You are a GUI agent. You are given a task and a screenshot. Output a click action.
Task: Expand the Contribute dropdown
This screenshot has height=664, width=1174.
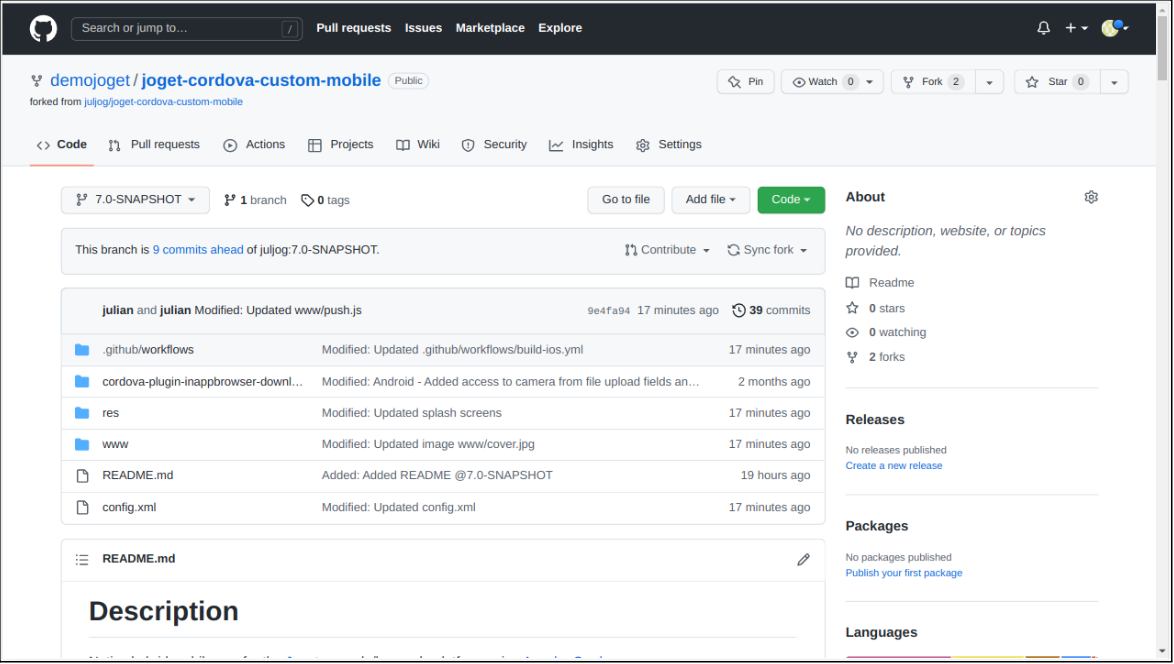667,250
